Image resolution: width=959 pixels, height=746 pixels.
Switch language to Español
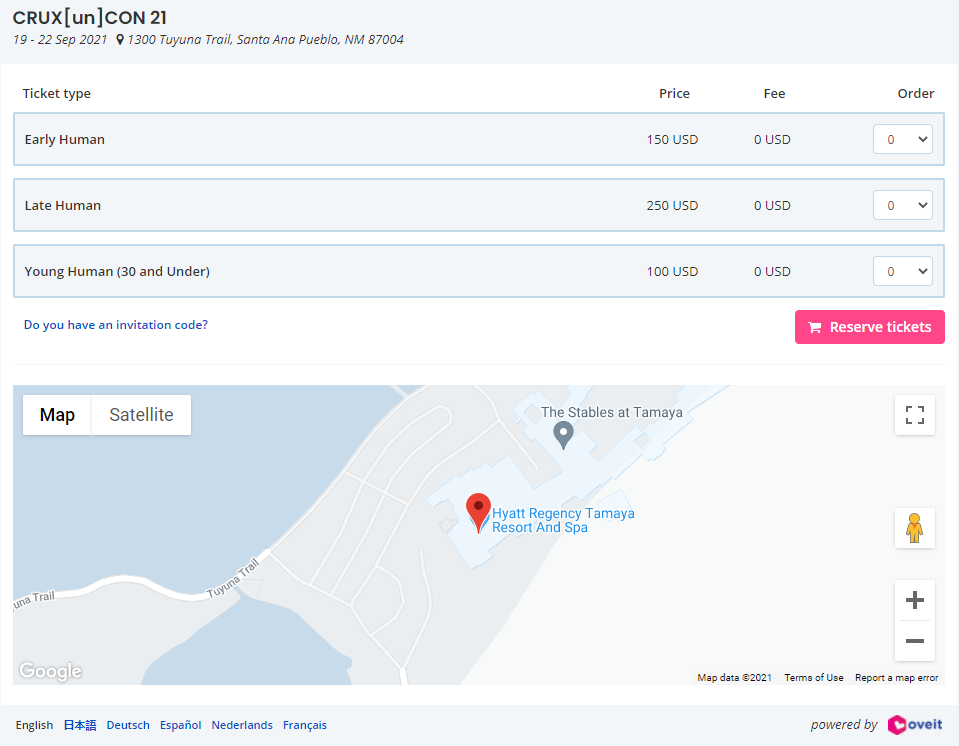pyautogui.click(x=180, y=725)
